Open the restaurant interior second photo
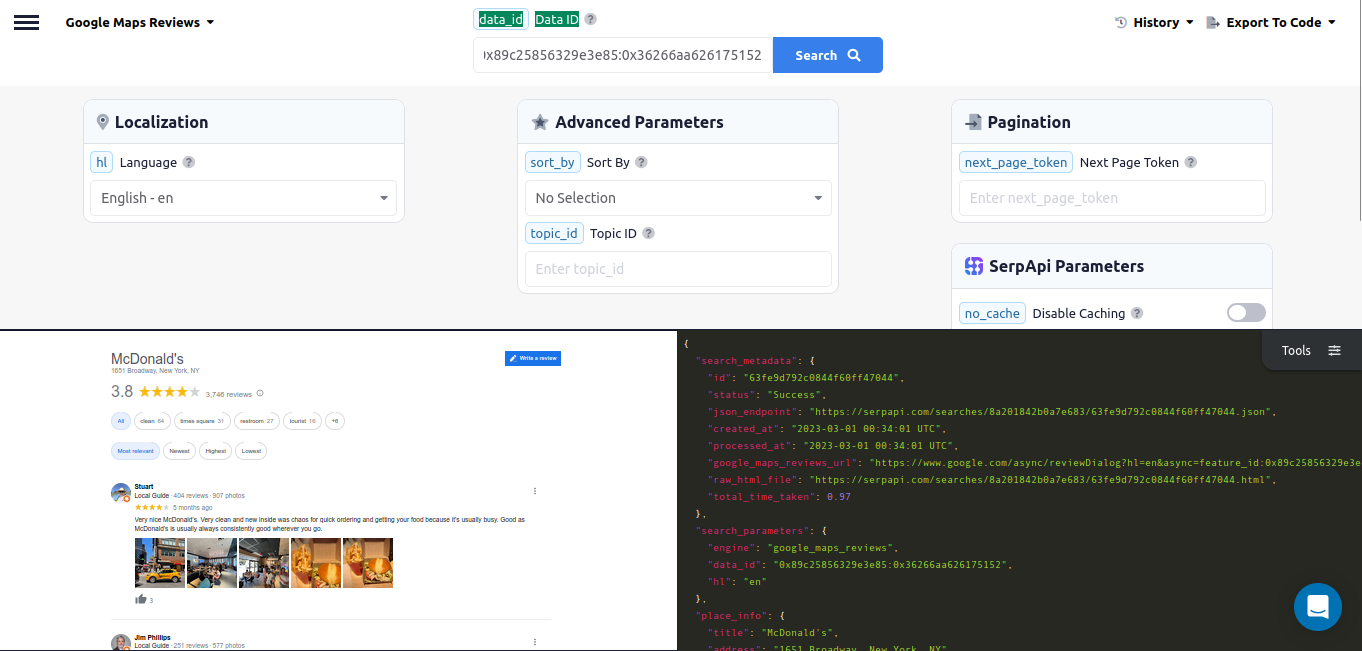This screenshot has width=1362, height=651. point(212,563)
